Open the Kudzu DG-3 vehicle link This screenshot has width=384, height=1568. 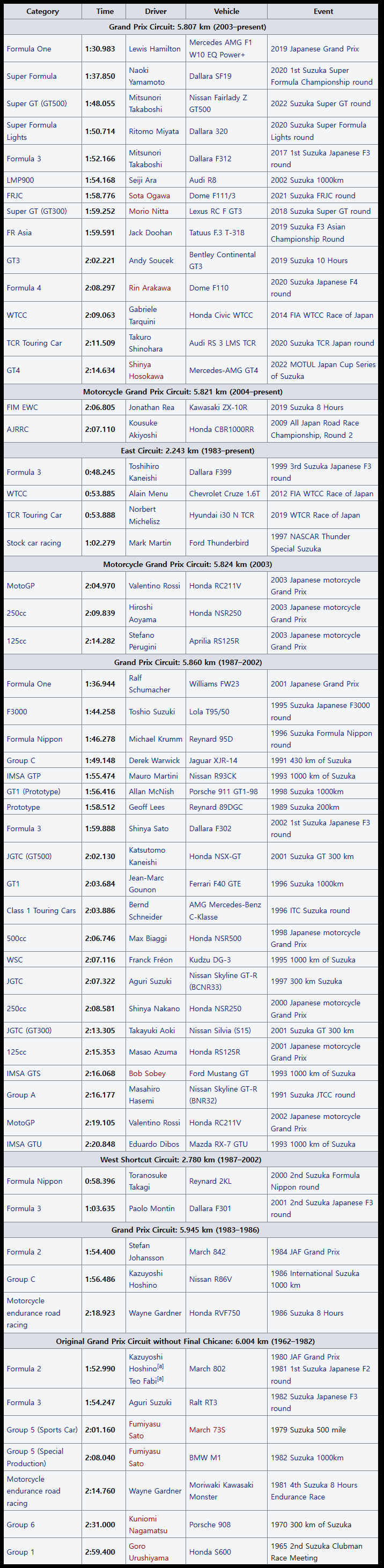(x=210, y=960)
